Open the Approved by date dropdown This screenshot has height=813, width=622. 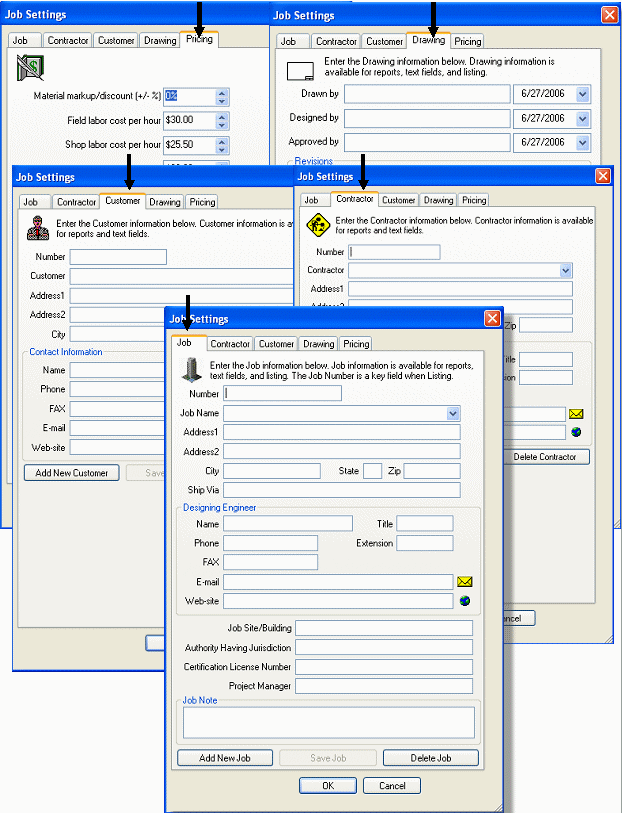tap(582, 142)
